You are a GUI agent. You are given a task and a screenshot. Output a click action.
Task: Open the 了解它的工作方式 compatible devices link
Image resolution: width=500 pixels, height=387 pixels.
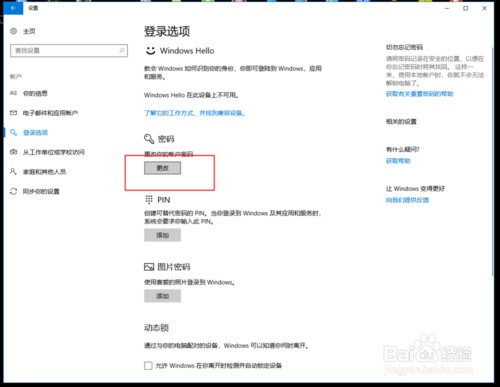[195, 113]
